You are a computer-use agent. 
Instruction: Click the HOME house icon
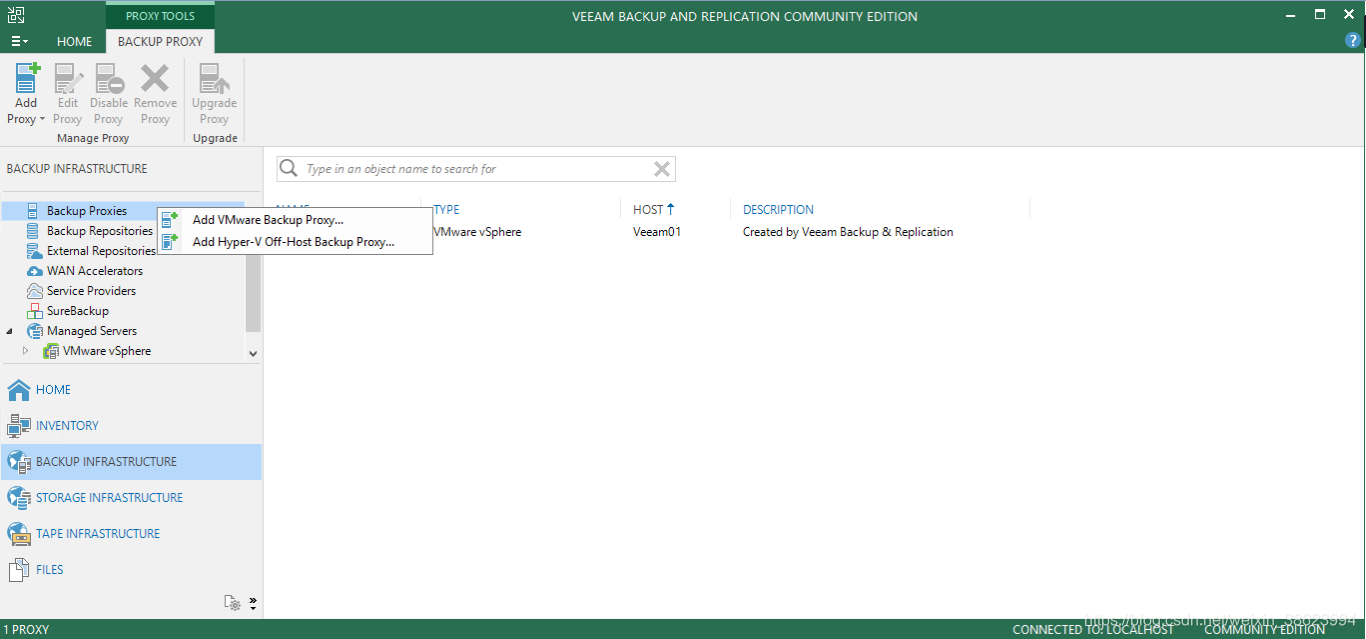point(19,390)
